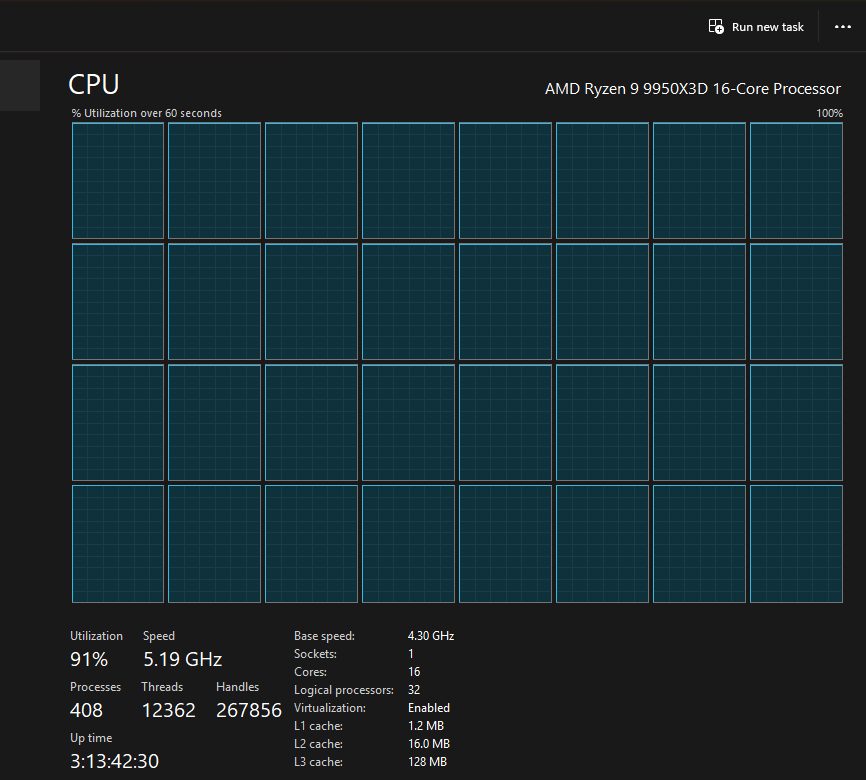Image resolution: width=866 pixels, height=780 pixels.
Task: Click the 5.19 GHz speed value
Action: [182, 659]
